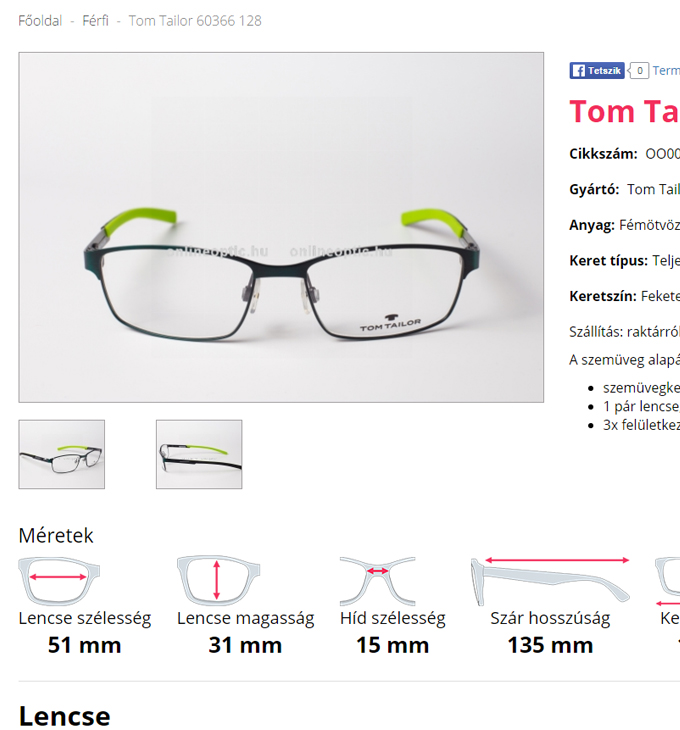Go to the Férfi breadcrumb category
The width and height of the screenshot is (680, 730).
(95, 21)
